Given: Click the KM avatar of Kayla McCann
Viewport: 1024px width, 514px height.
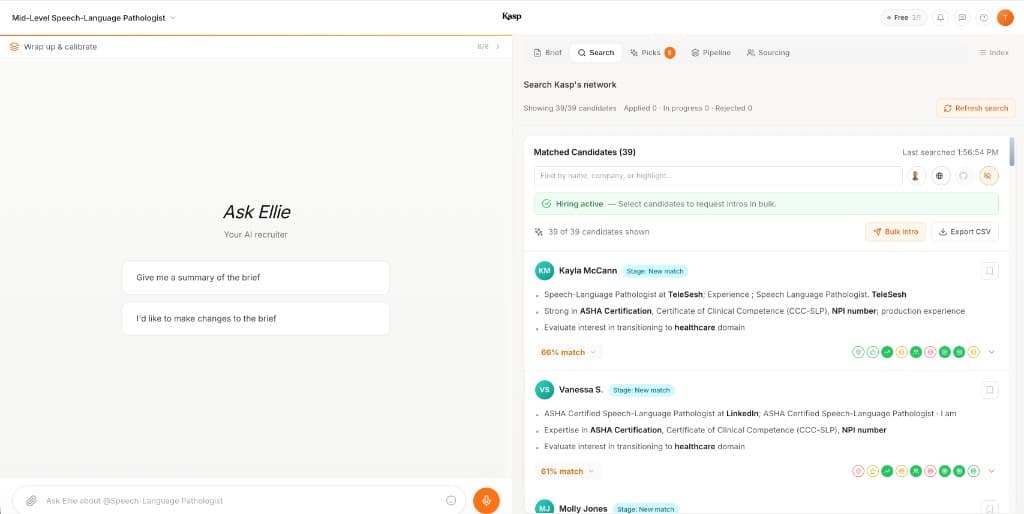Looking at the screenshot, I should click(x=544, y=271).
